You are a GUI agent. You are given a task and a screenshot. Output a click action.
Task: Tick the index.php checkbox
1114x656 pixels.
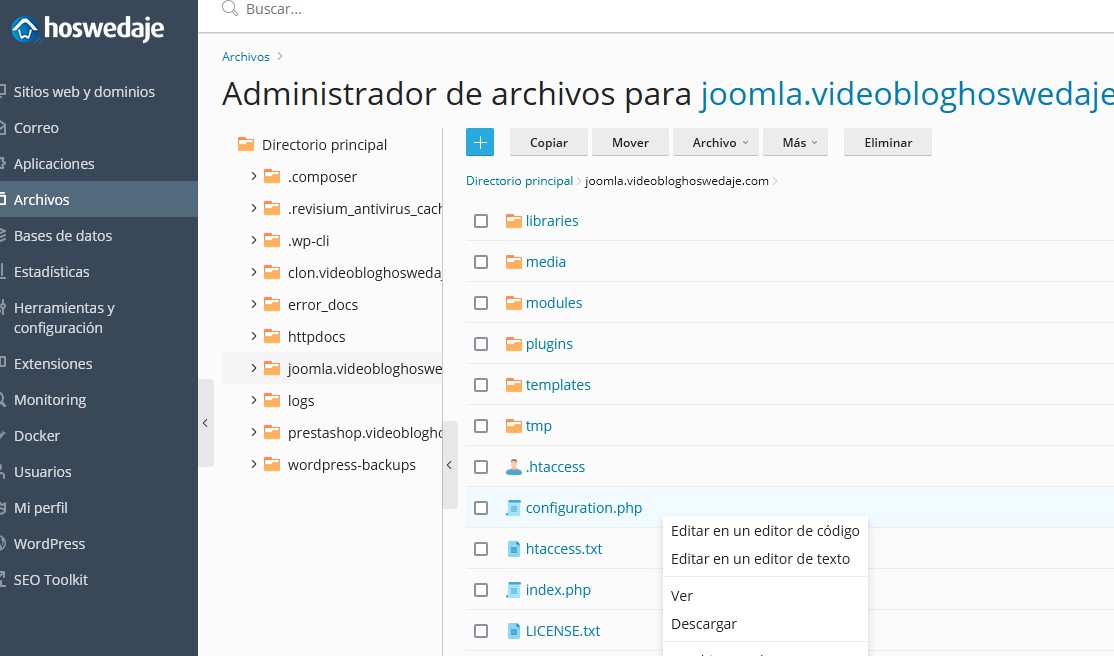(x=481, y=590)
